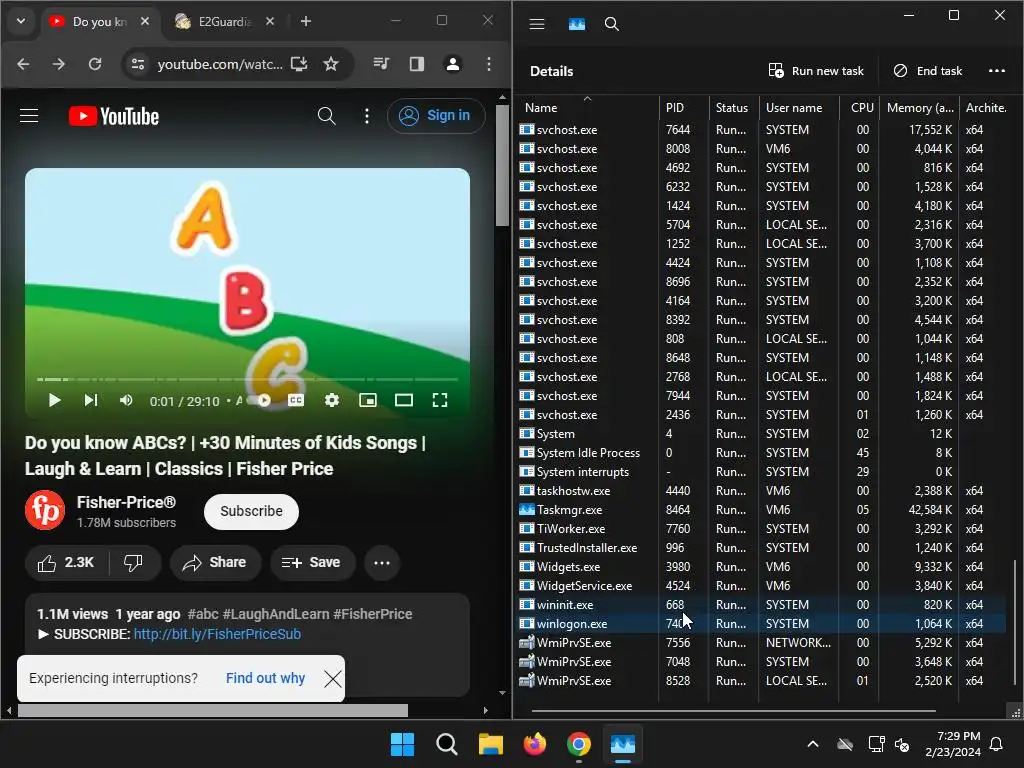The width and height of the screenshot is (1024, 768).
Task: Toggle closed captions on video
Action: [296, 400]
